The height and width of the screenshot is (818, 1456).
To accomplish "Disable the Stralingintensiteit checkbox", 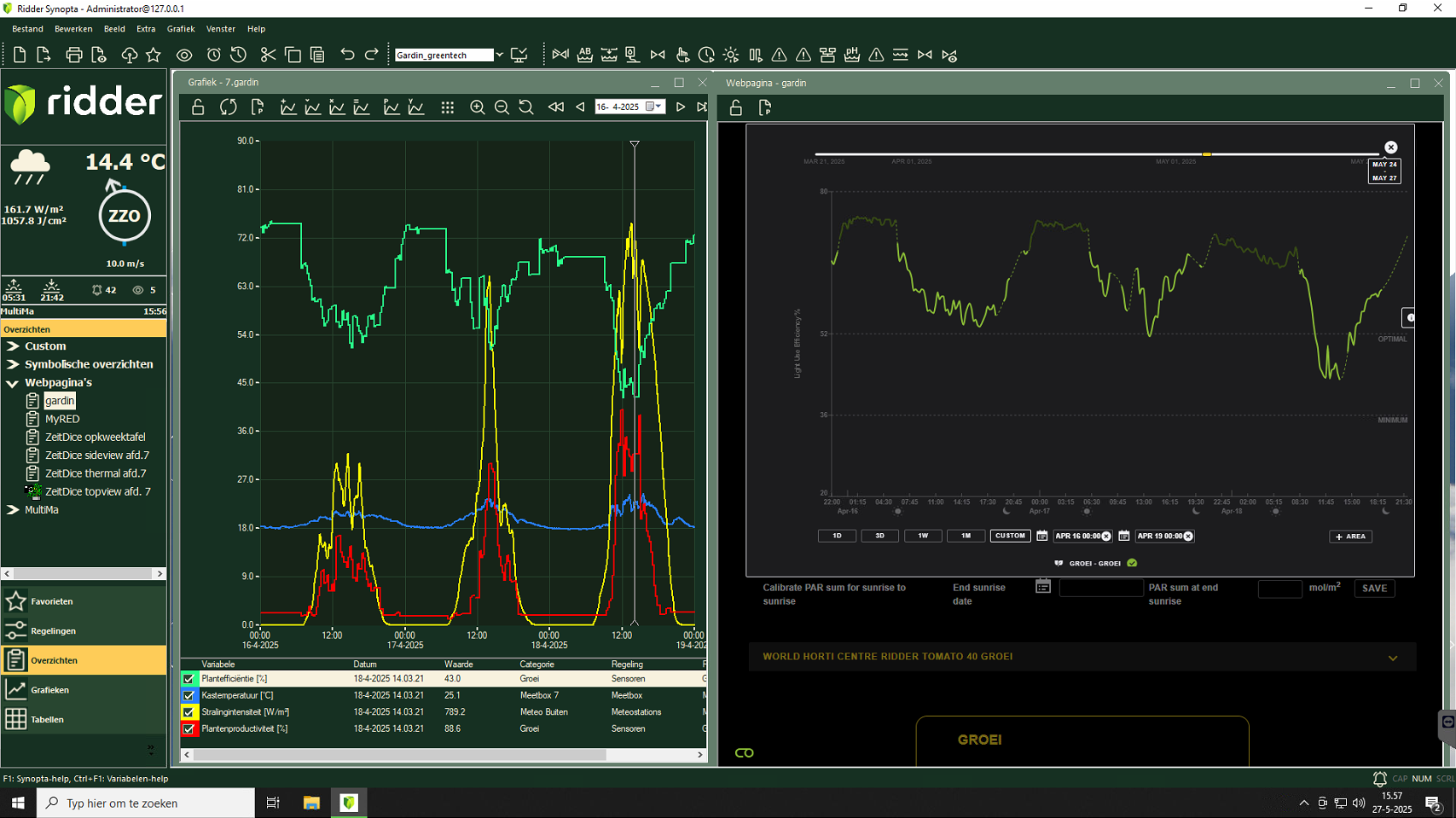I will click(x=189, y=712).
